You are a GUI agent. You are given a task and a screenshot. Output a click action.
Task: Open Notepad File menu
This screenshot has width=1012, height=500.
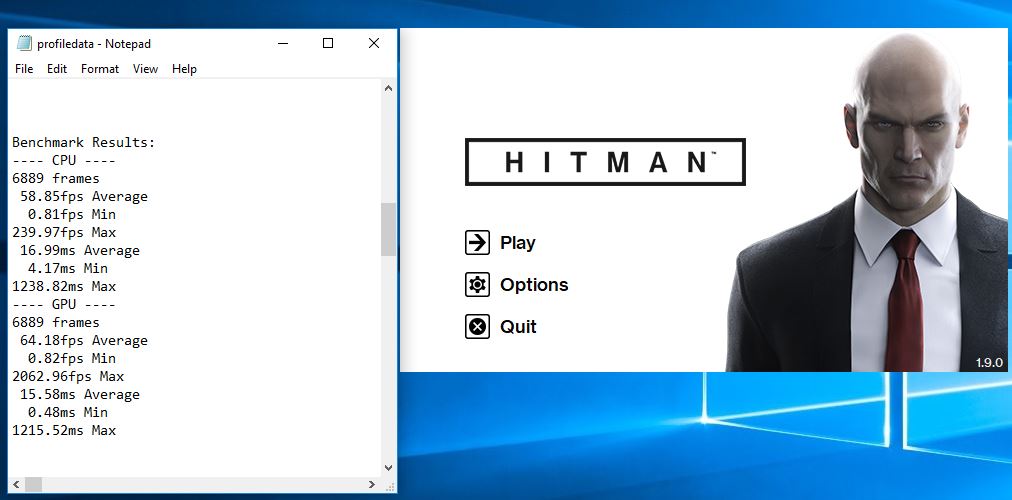click(24, 69)
